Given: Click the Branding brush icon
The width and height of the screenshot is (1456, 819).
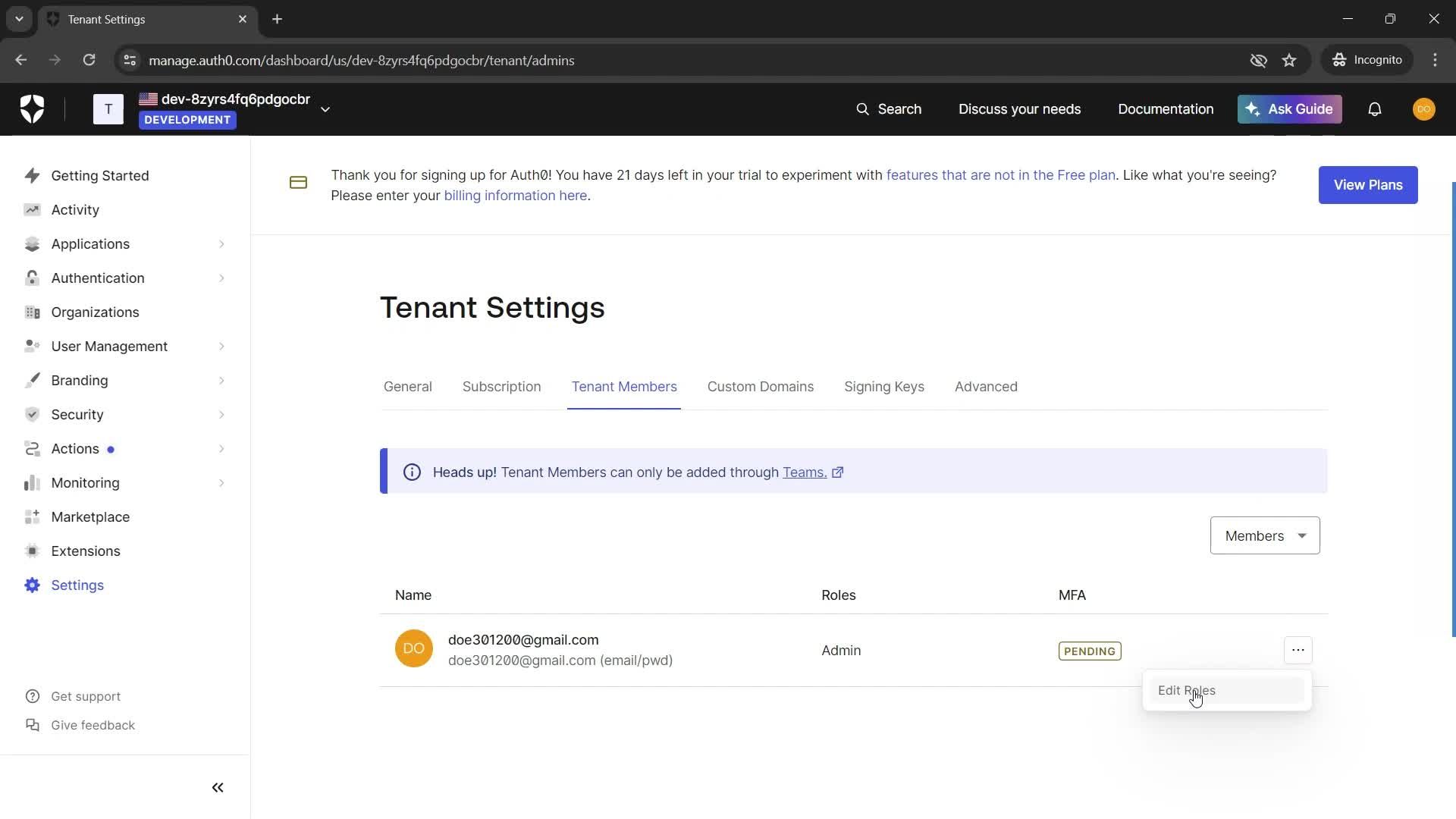Looking at the screenshot, I should point(32,380).
